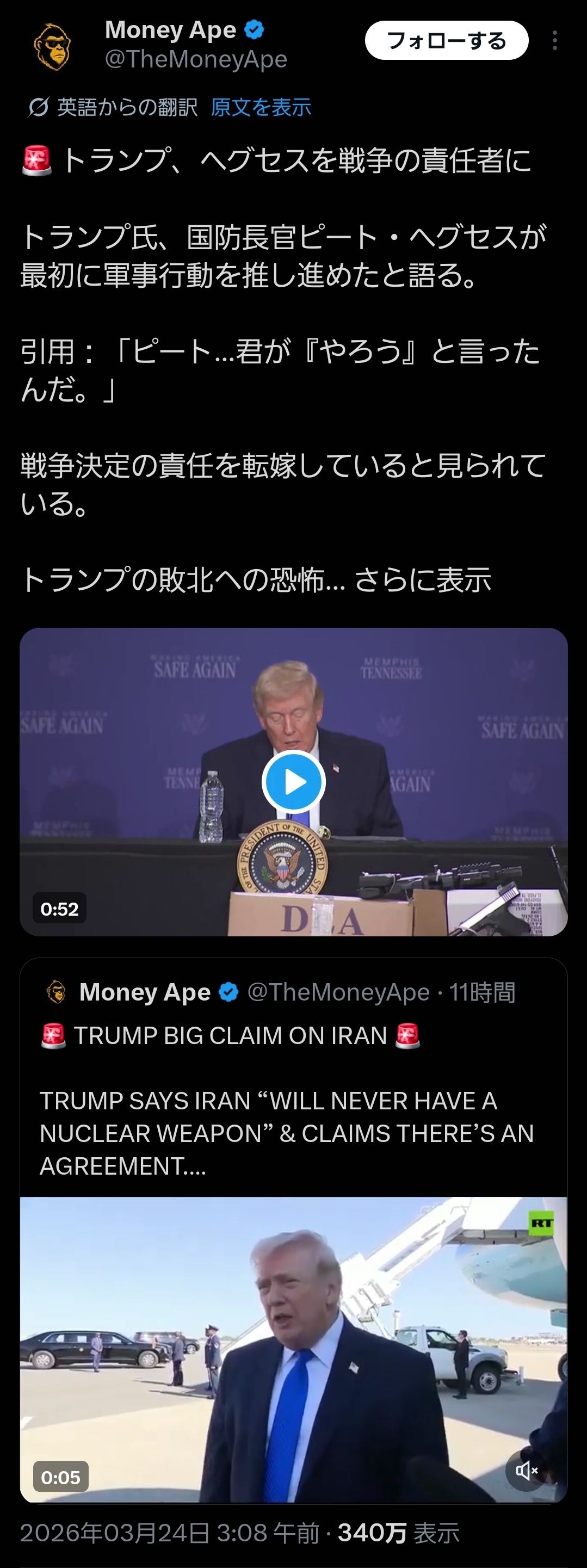587x1568 pixels.
Task: Open the three-dot more options menu
Action: point(554,41)
